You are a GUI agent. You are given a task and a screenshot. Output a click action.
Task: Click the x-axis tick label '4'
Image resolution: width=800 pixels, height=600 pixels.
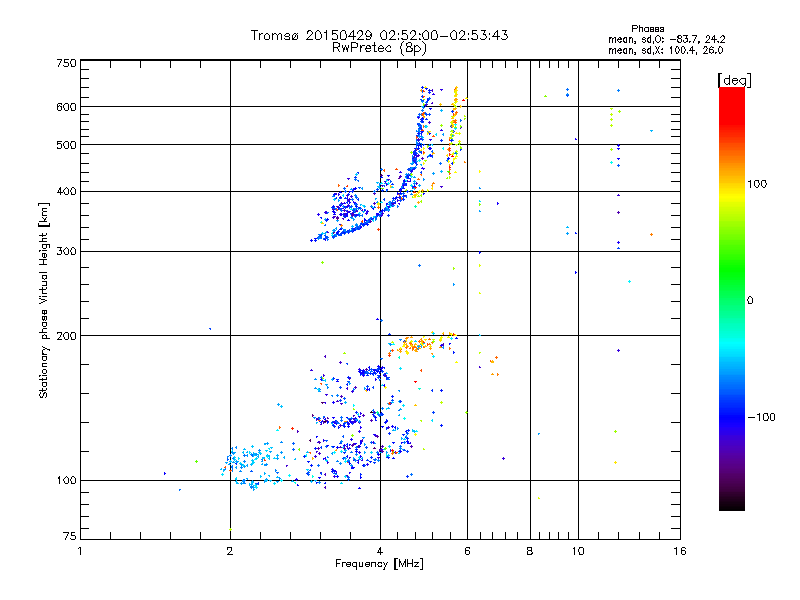pos(380,551)
